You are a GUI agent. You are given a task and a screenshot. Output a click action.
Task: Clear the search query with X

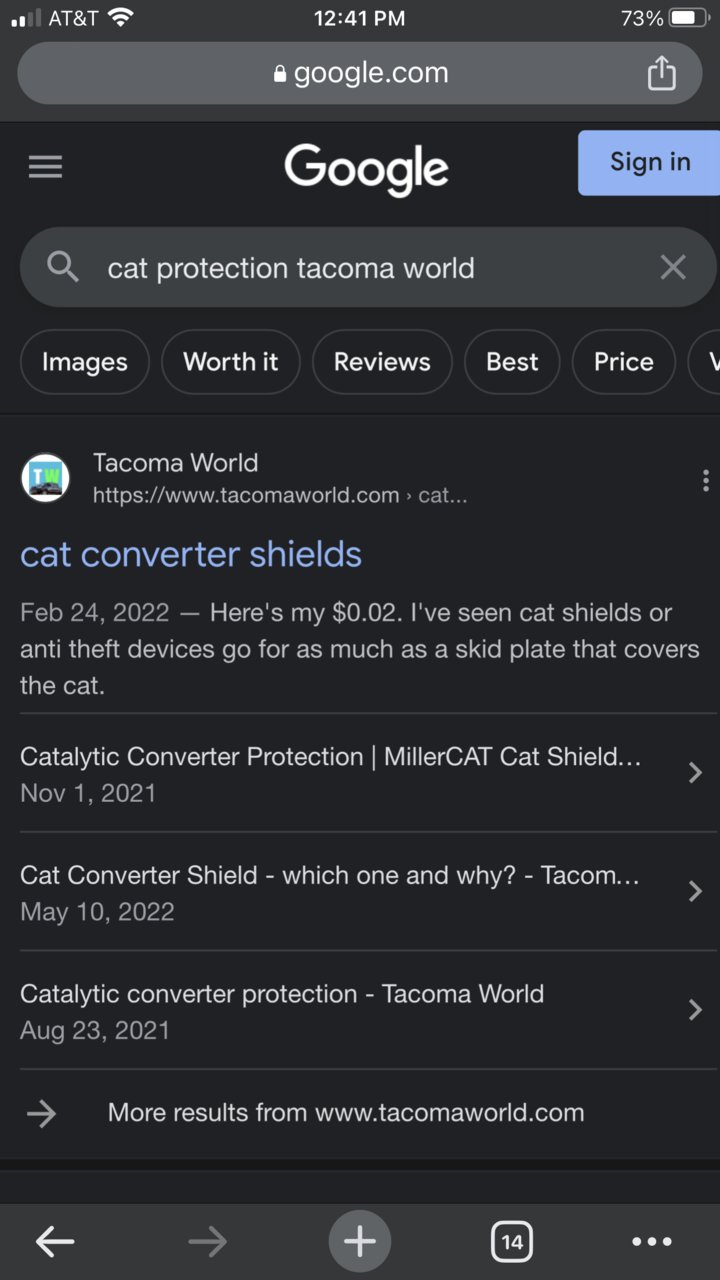673,267
